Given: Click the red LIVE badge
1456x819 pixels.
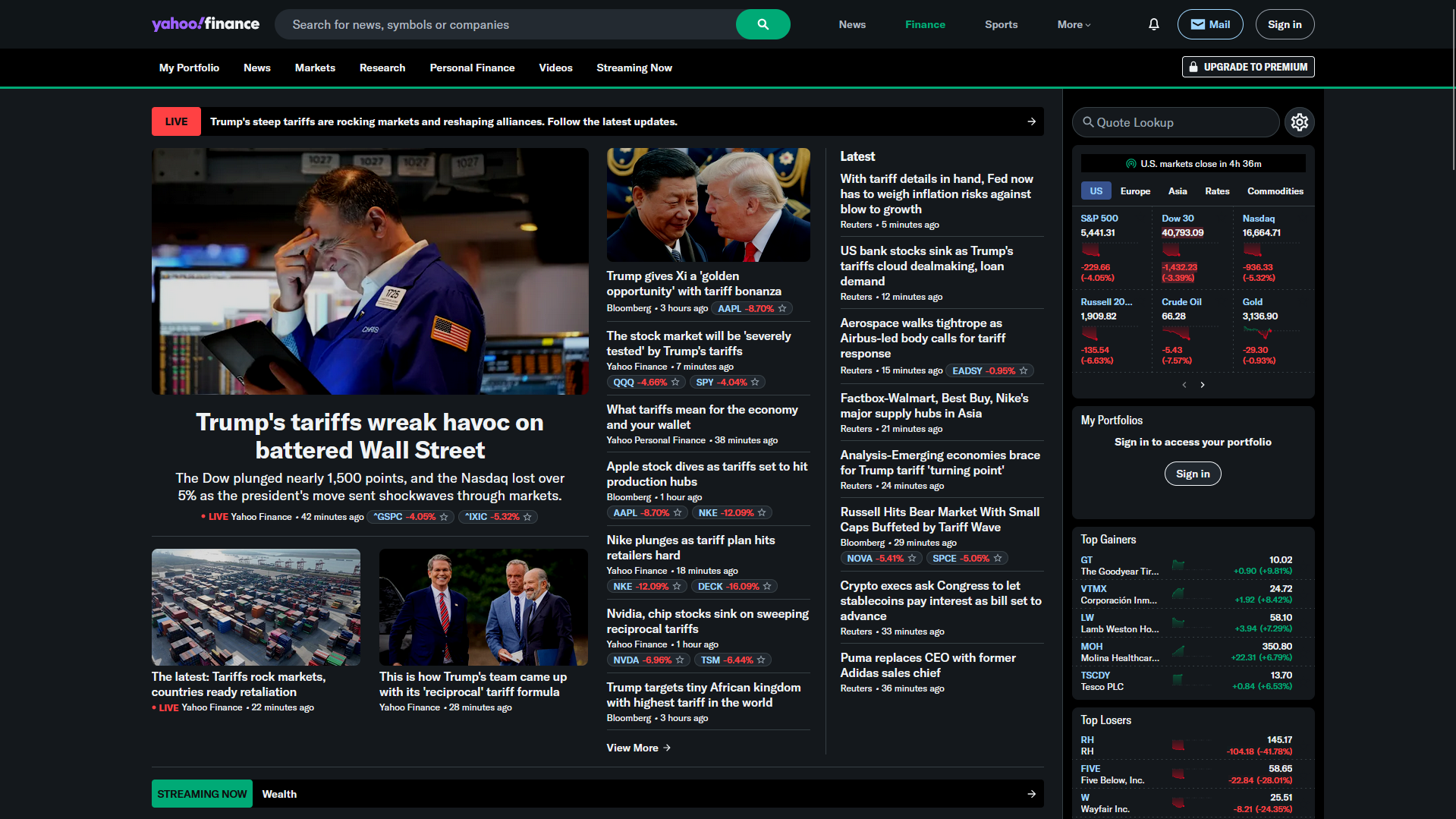Looking at the screenshot, I should tap(176, 121).
